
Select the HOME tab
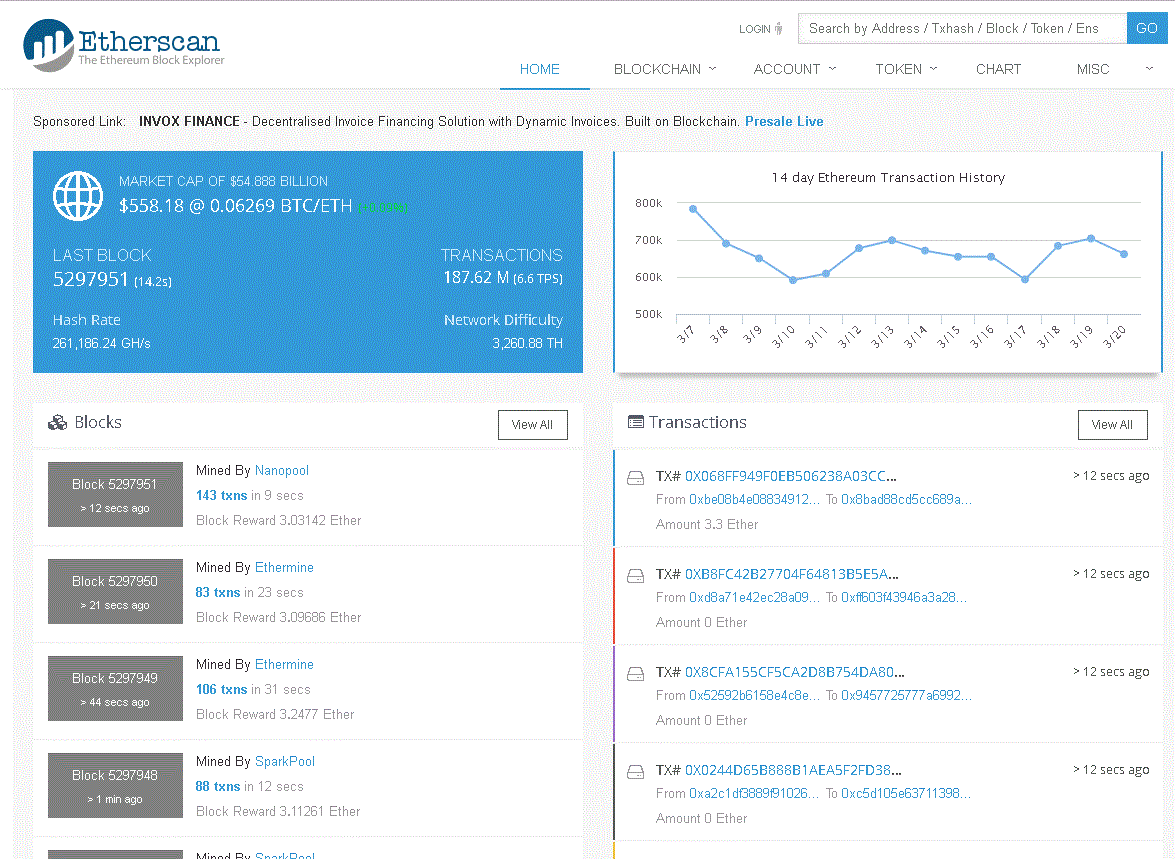pyautogui.click(x=540, y=69)
